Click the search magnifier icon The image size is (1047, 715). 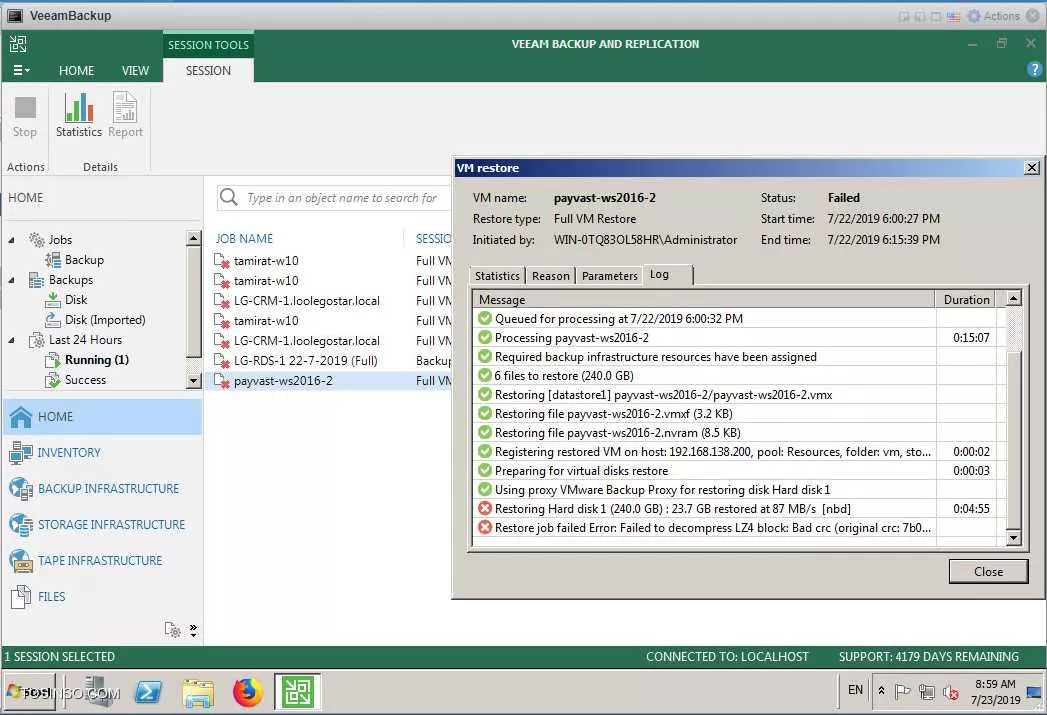pyautogui.click(x=229, y=197)
